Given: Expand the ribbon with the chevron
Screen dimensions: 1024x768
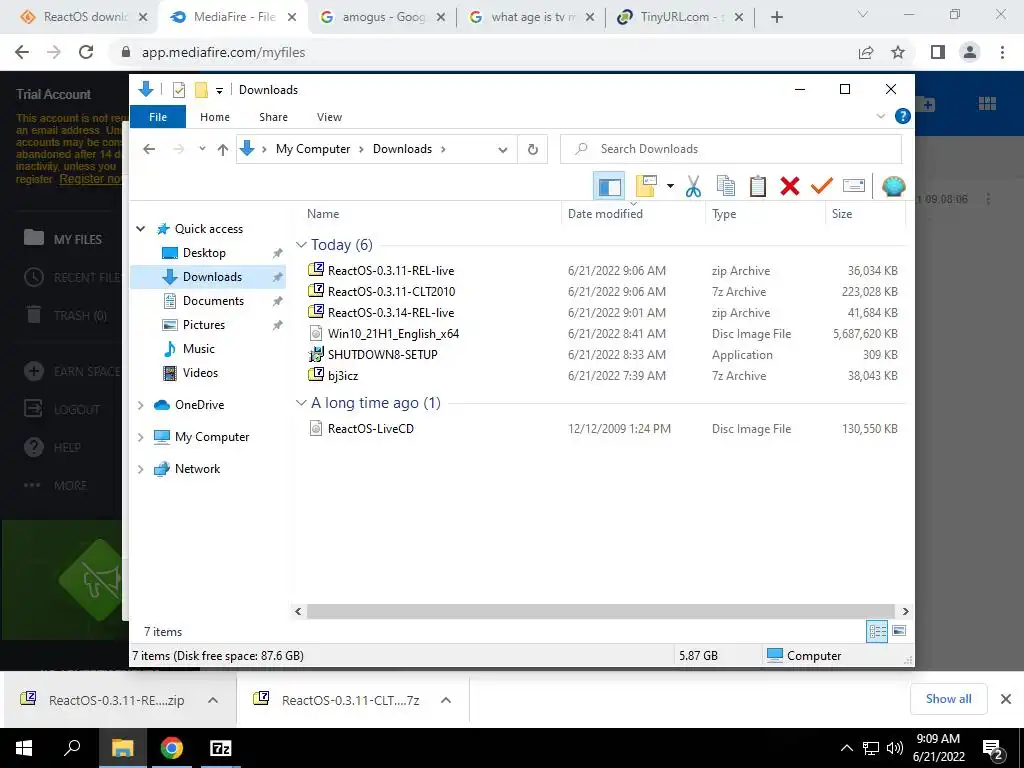Looking at the screenshot, I should (x=880, y=116).
